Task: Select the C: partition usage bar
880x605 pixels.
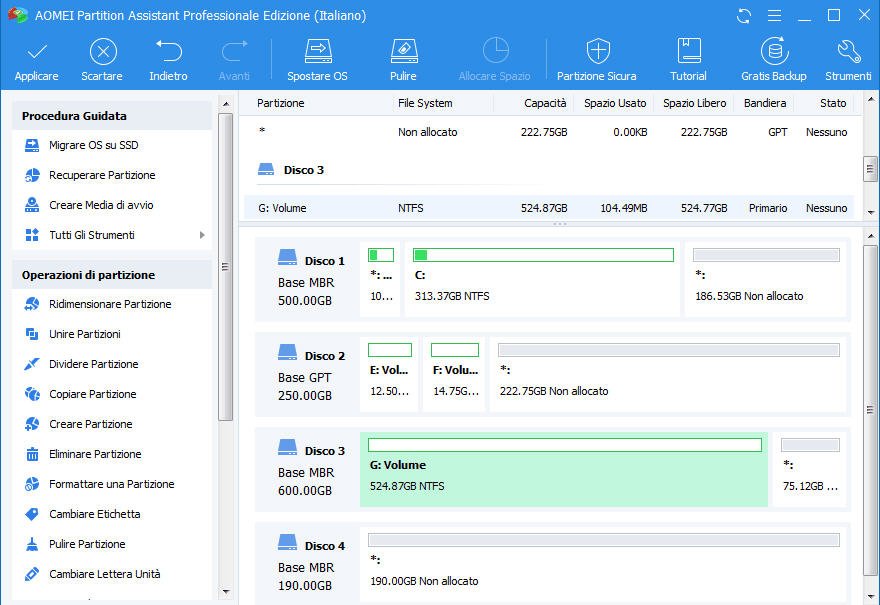Action: (x=543, y=255)
